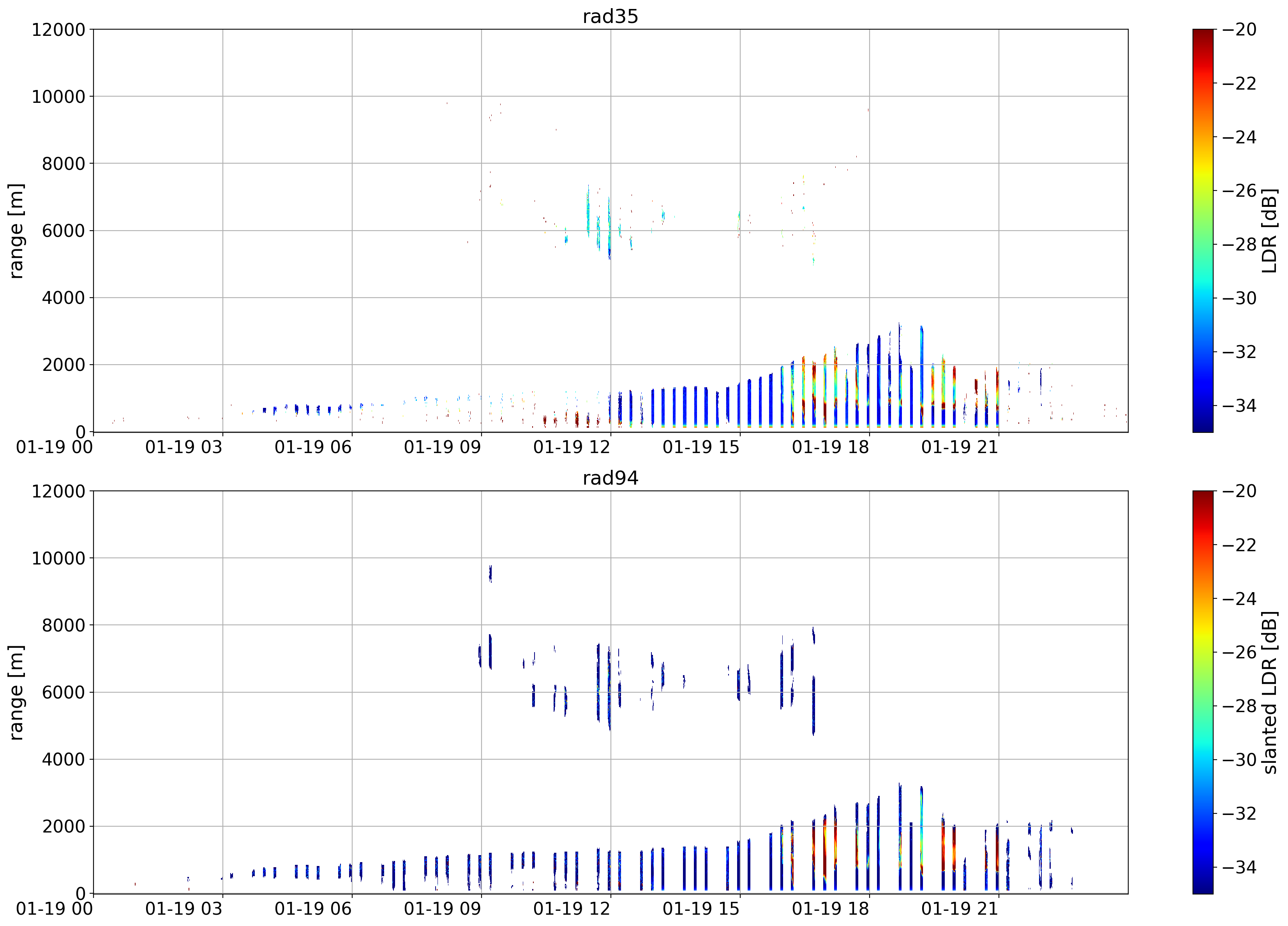
Task: Click '01-19 12' x-axis label under rad94
Action: pyautogui.click(x=572, y=909)
